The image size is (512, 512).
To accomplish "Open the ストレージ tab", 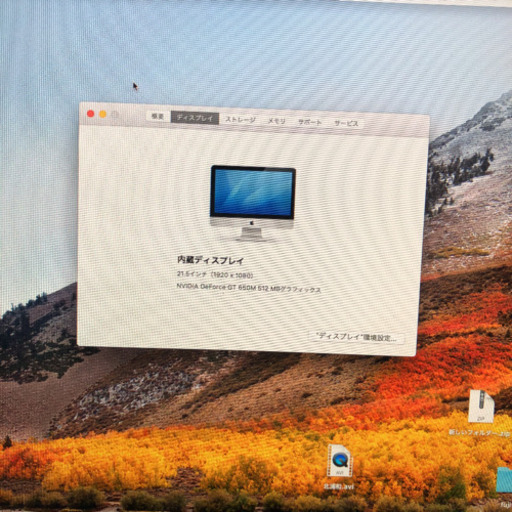I will coord(241,120).
